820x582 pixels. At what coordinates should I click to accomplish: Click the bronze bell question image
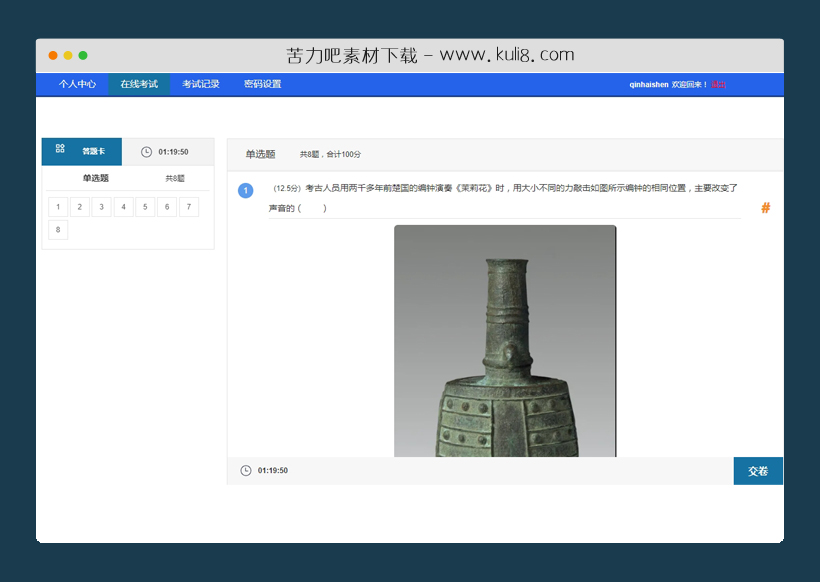[x=503, y=340]
